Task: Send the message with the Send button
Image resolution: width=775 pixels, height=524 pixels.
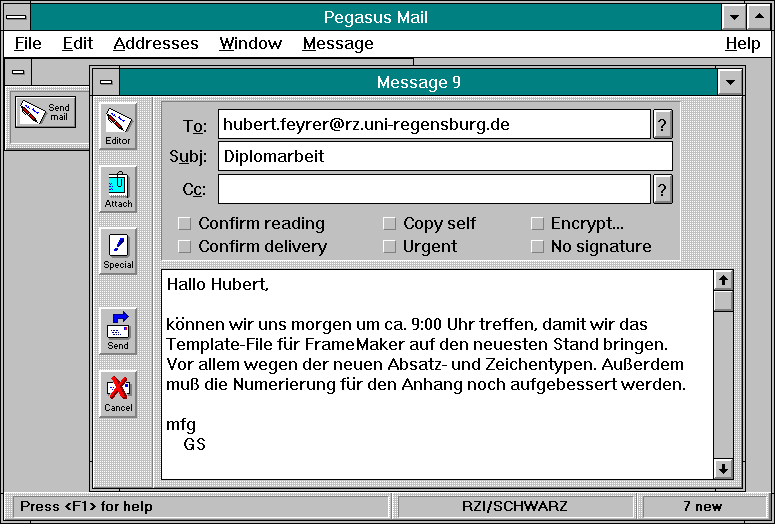Action: click(118, 331)
